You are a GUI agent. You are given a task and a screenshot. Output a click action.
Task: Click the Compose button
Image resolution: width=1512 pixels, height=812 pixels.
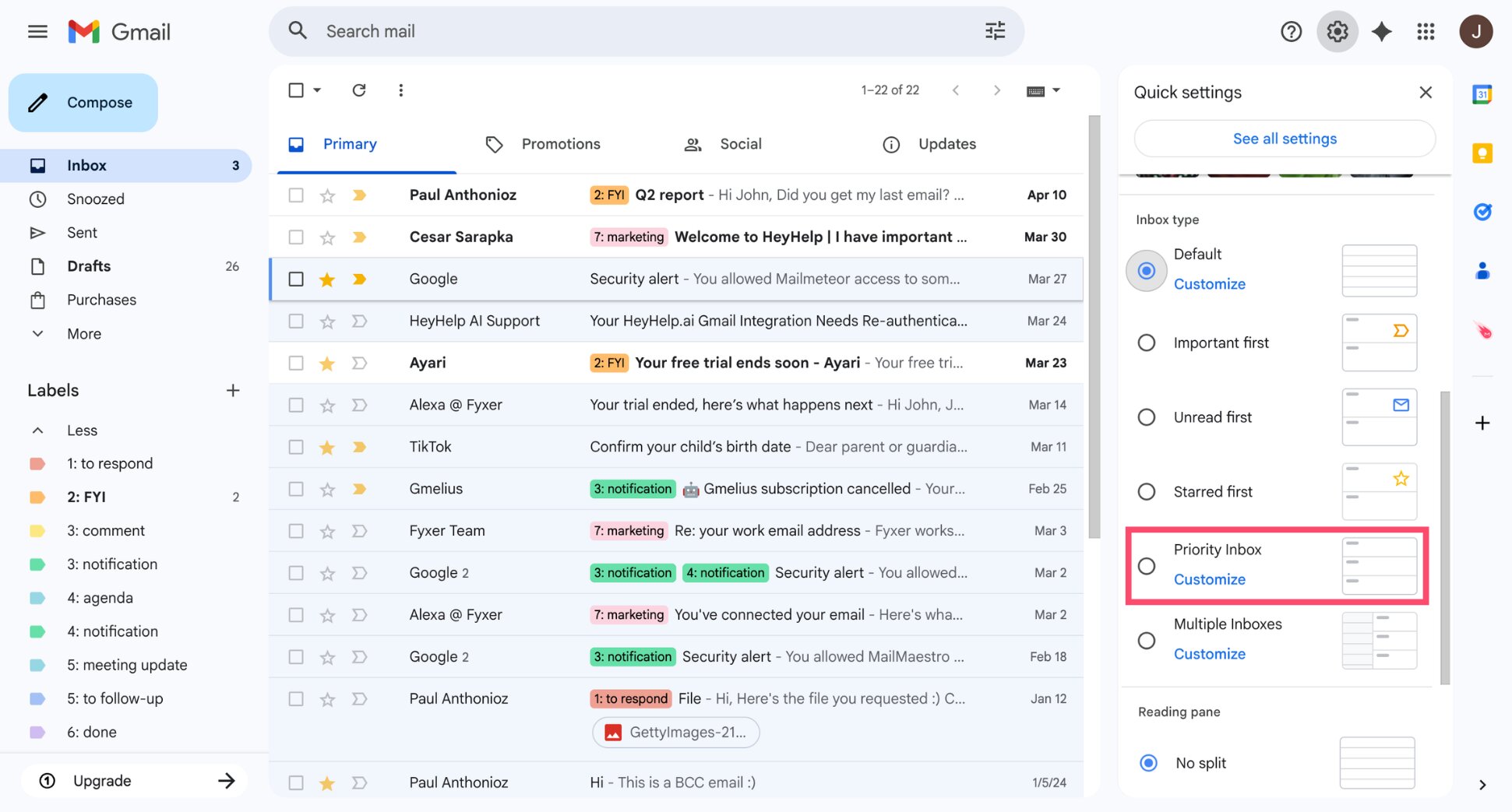tap(83, 103)
